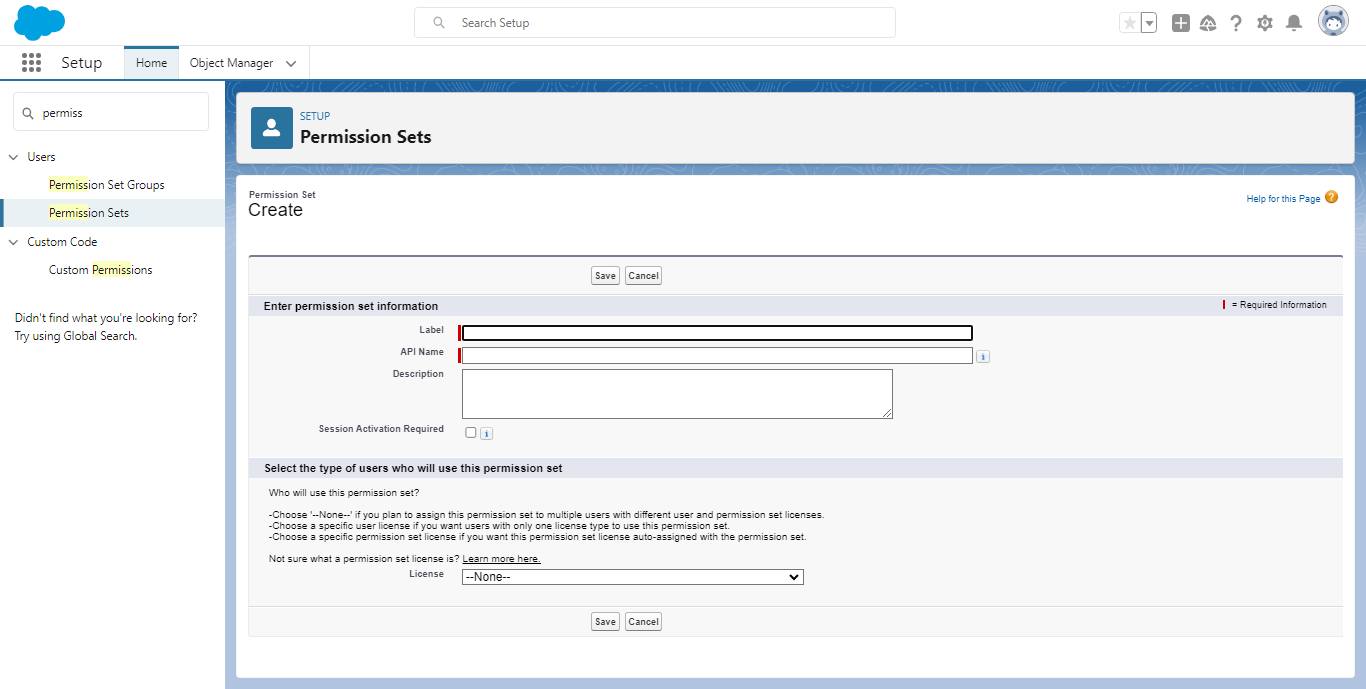Viewport: 1366px width, 689px height.
Task: Enable the Session Activation Required checkbox
Action: coord(471,432)
